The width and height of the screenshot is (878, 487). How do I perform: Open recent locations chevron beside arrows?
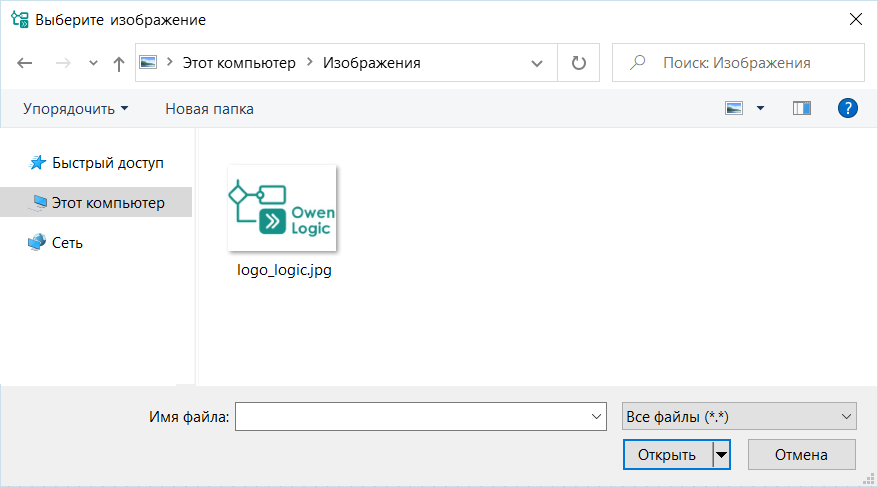pyautogui.click(x=94, y=63)
